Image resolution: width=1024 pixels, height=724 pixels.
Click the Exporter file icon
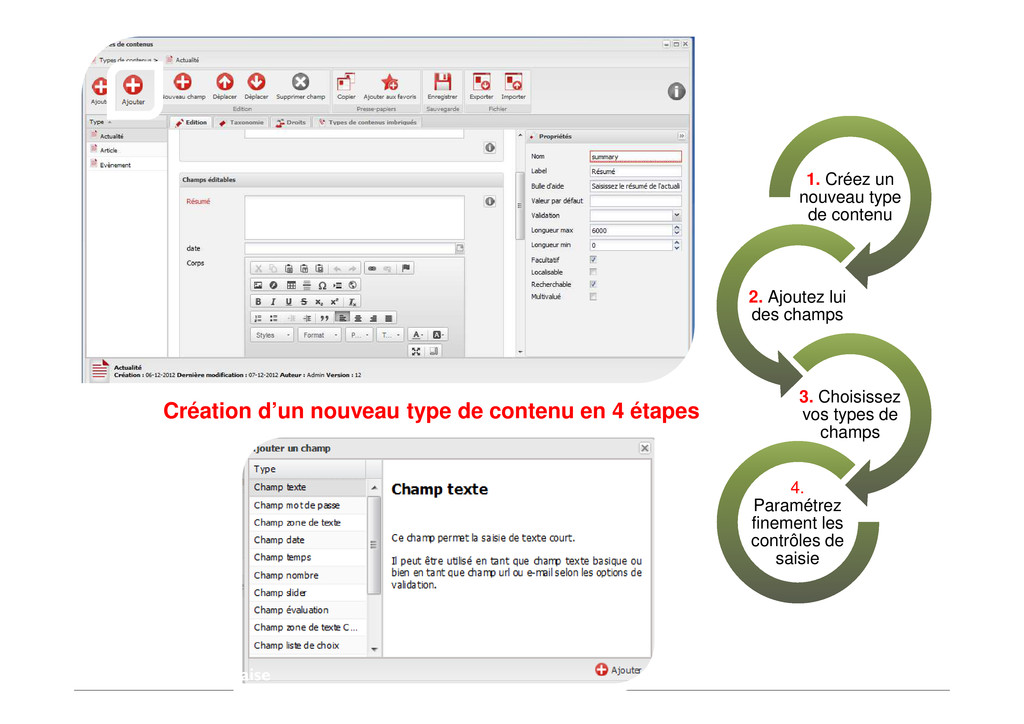[x=481, y=82]
